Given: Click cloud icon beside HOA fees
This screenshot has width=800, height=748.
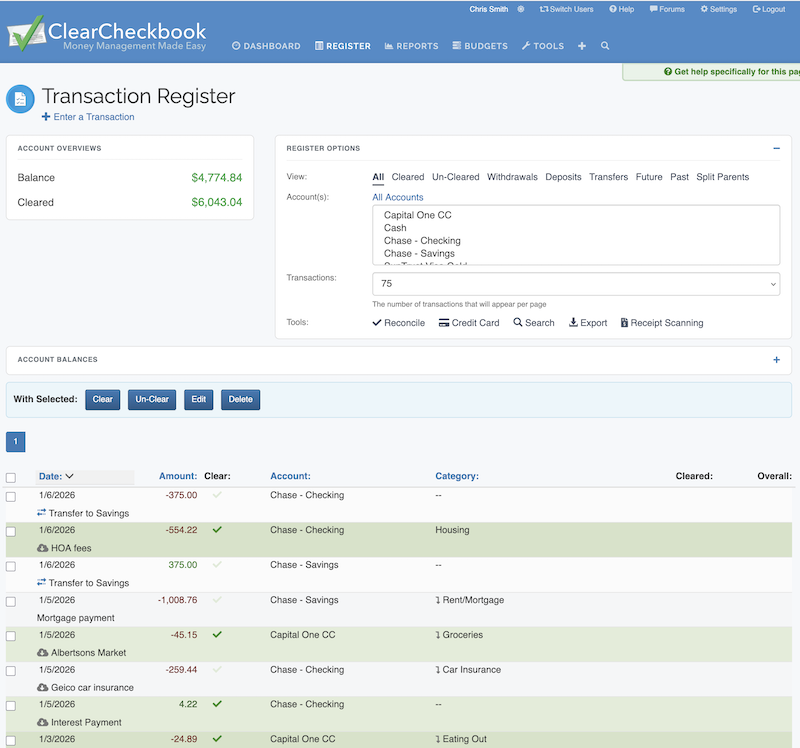Looking at the screenshot, I should click(43, 548).
